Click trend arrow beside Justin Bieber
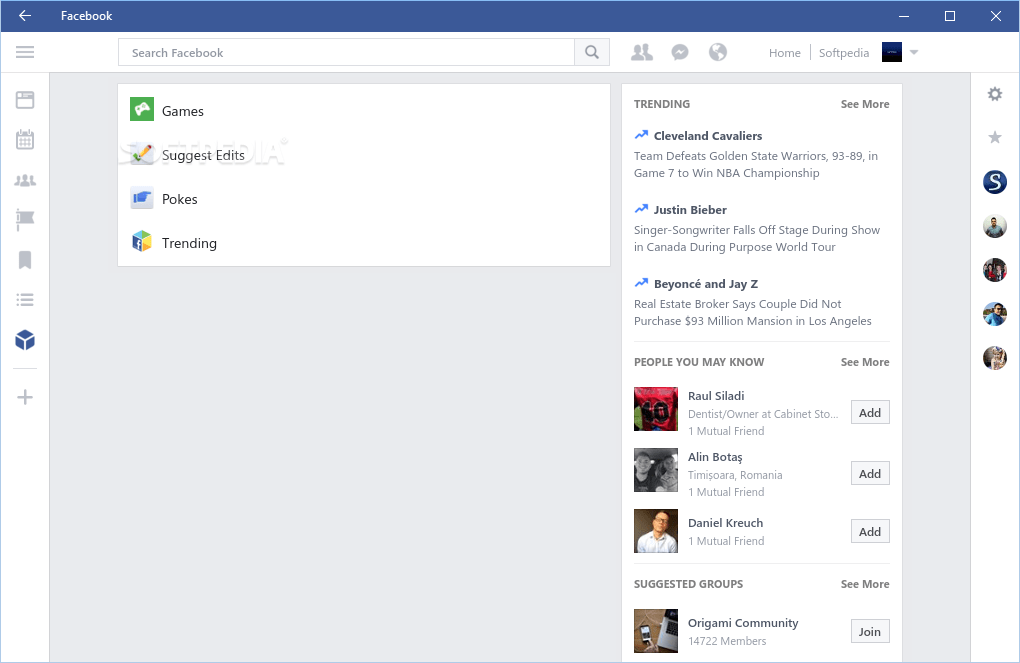This screenshot has height=663, width=1020. pyautogui.click(x=641, y=209)
